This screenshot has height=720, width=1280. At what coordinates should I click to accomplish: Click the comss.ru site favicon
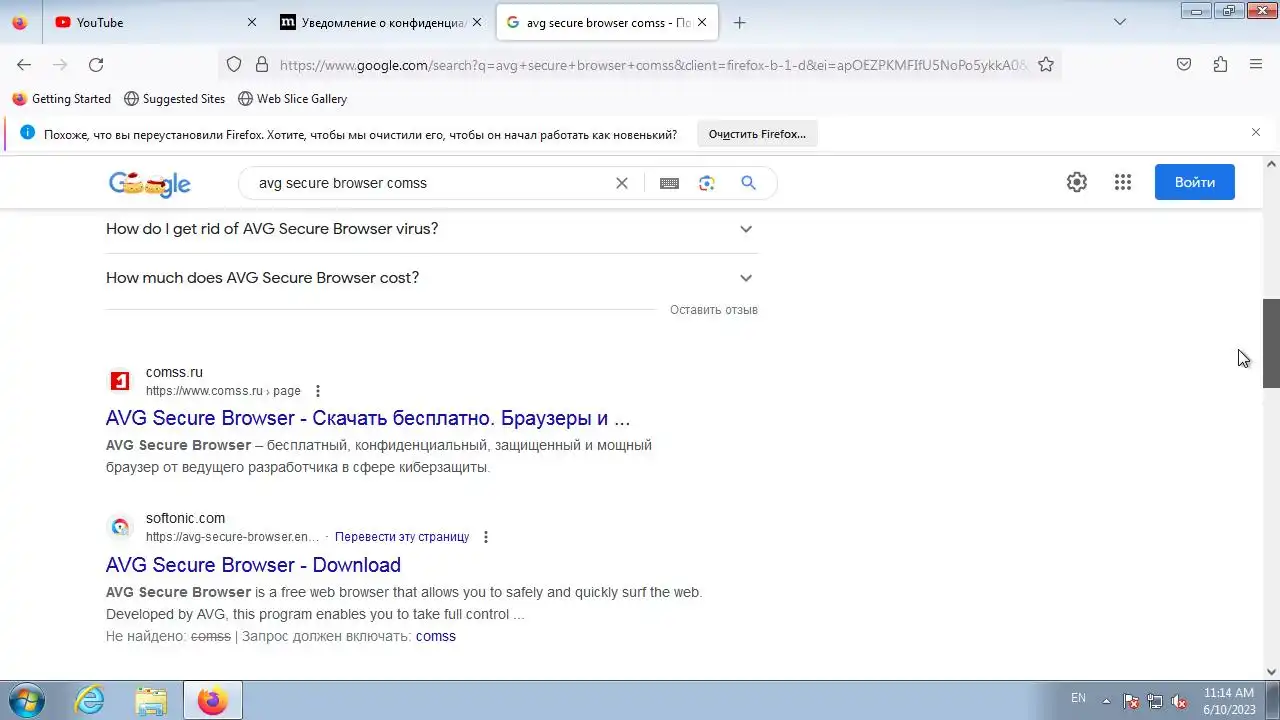120,381
